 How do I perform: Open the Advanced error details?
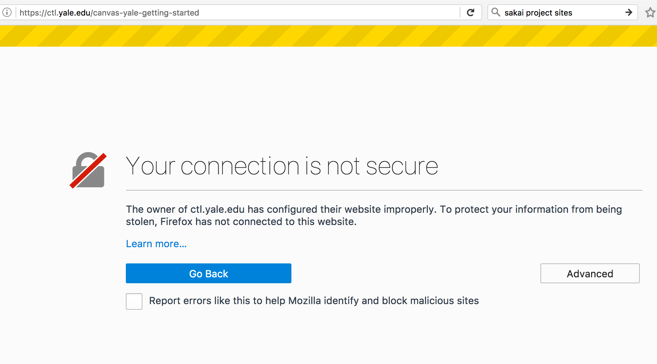click(590, 274)
